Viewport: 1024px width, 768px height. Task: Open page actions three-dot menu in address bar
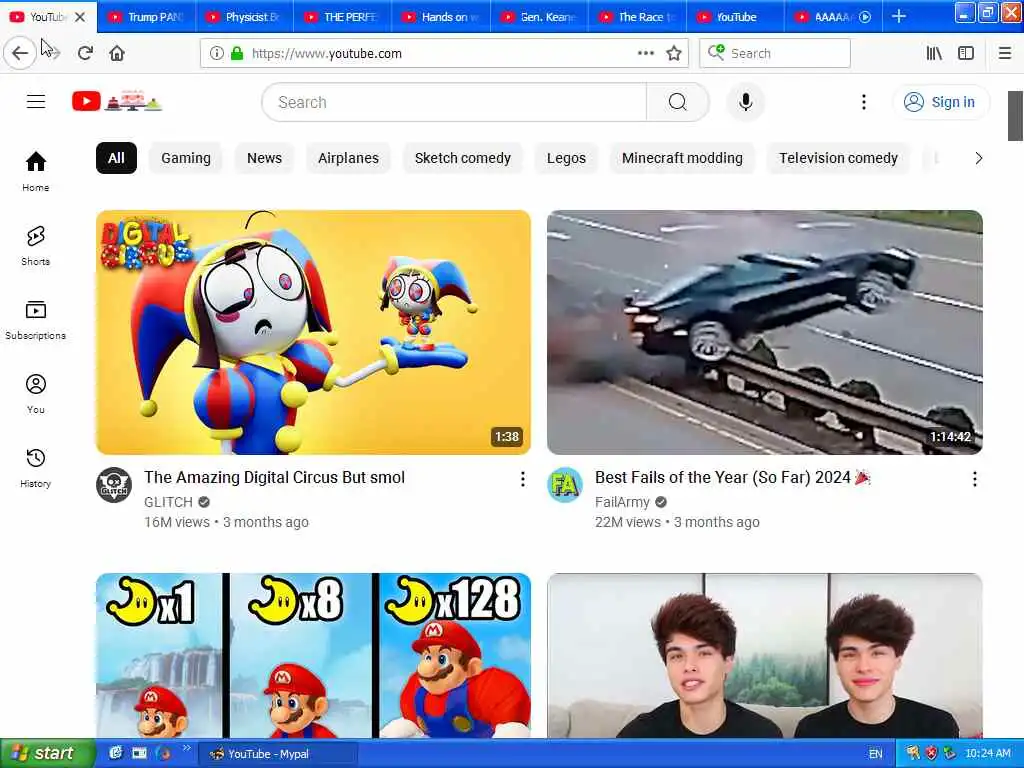tap(645, 53)
